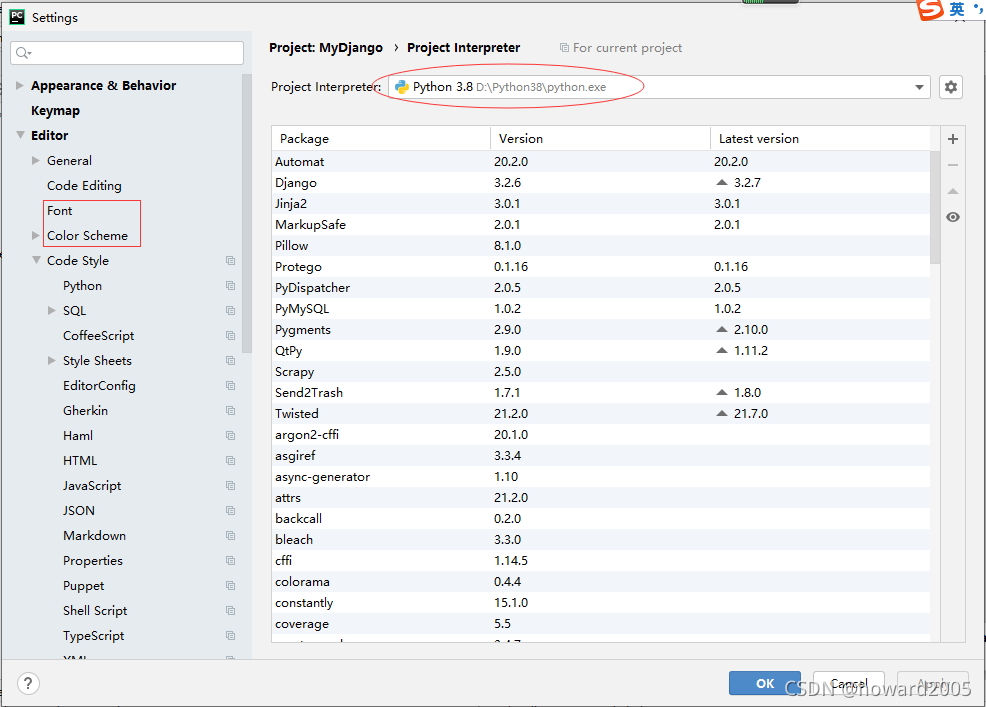Screen dimensions: 986x707
Task: Sort by Version column header
Action: click(601, 138)
